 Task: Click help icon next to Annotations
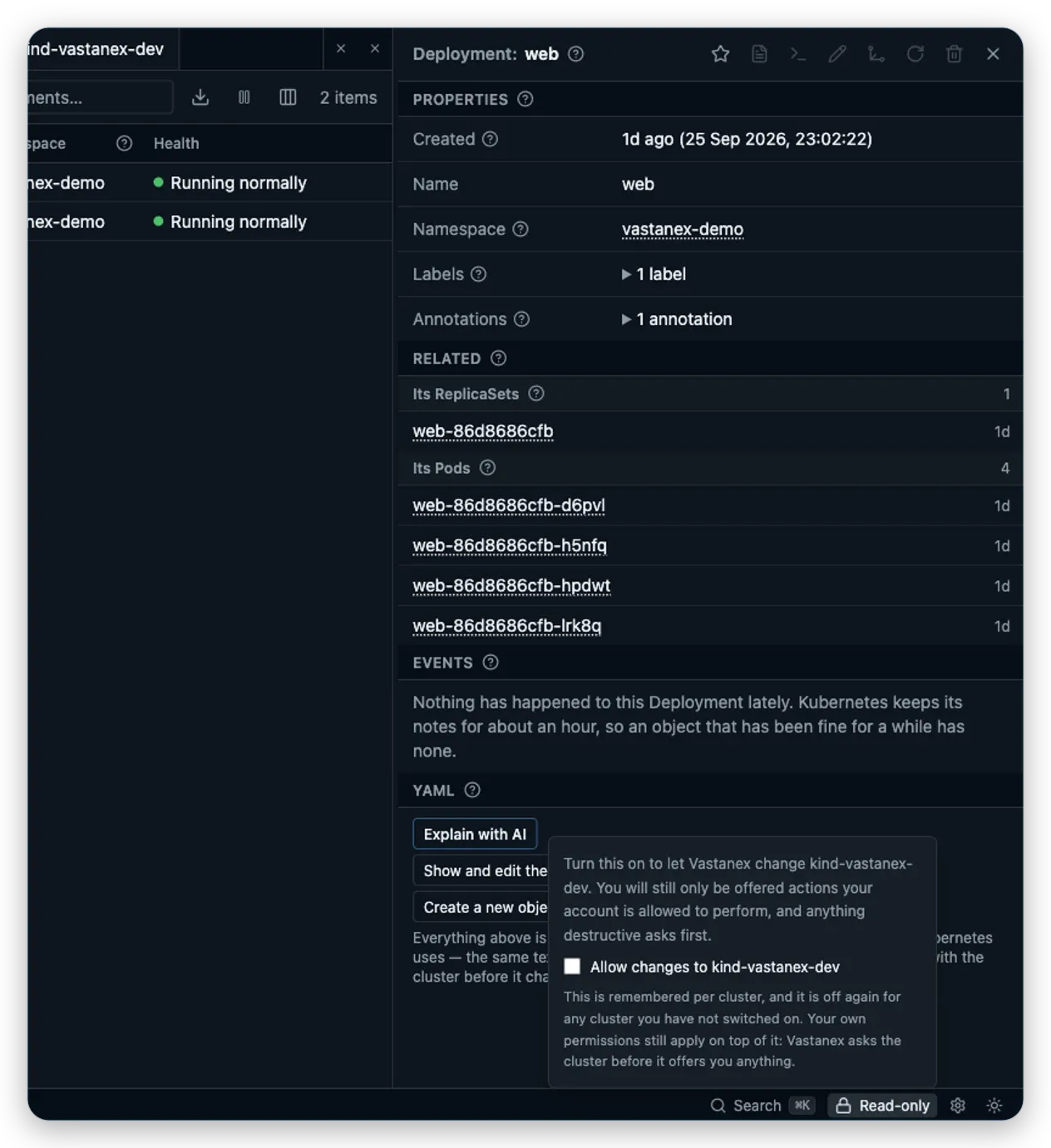pos(522,318)
